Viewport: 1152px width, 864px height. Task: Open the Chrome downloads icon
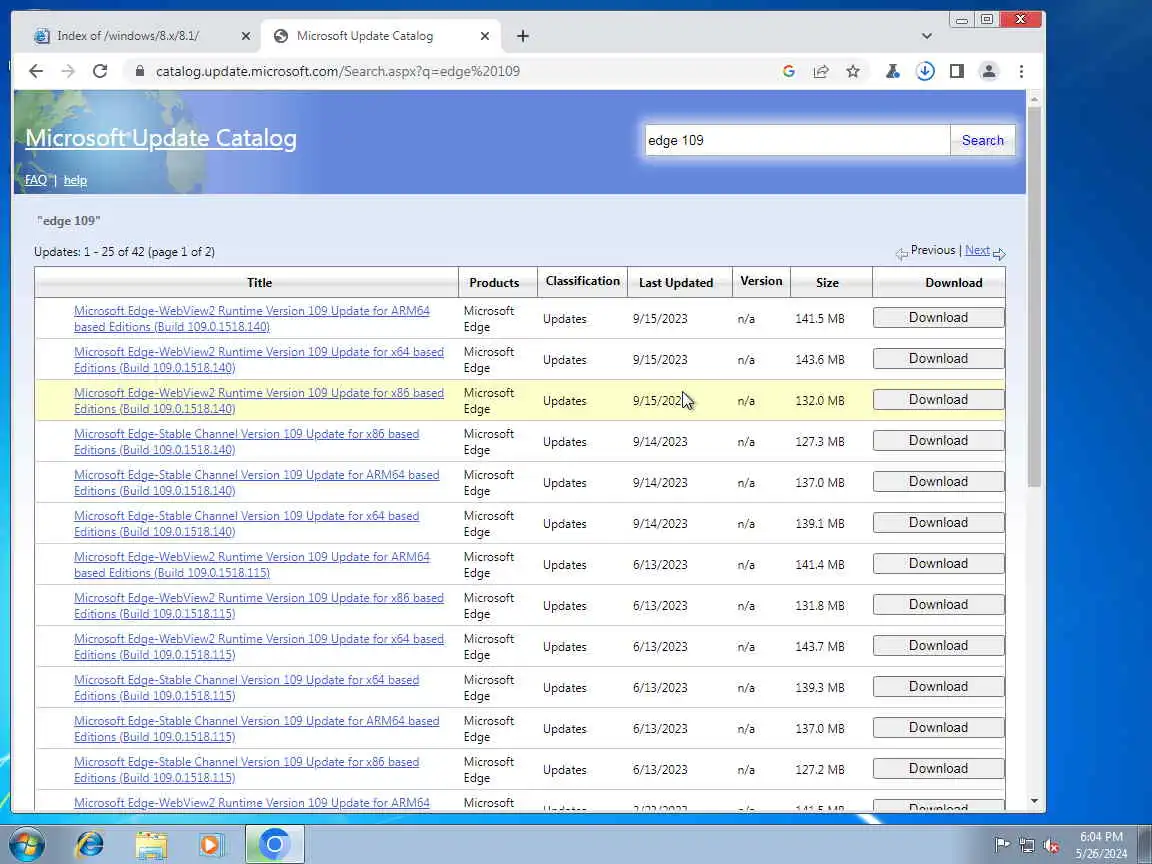coord(925,71)
